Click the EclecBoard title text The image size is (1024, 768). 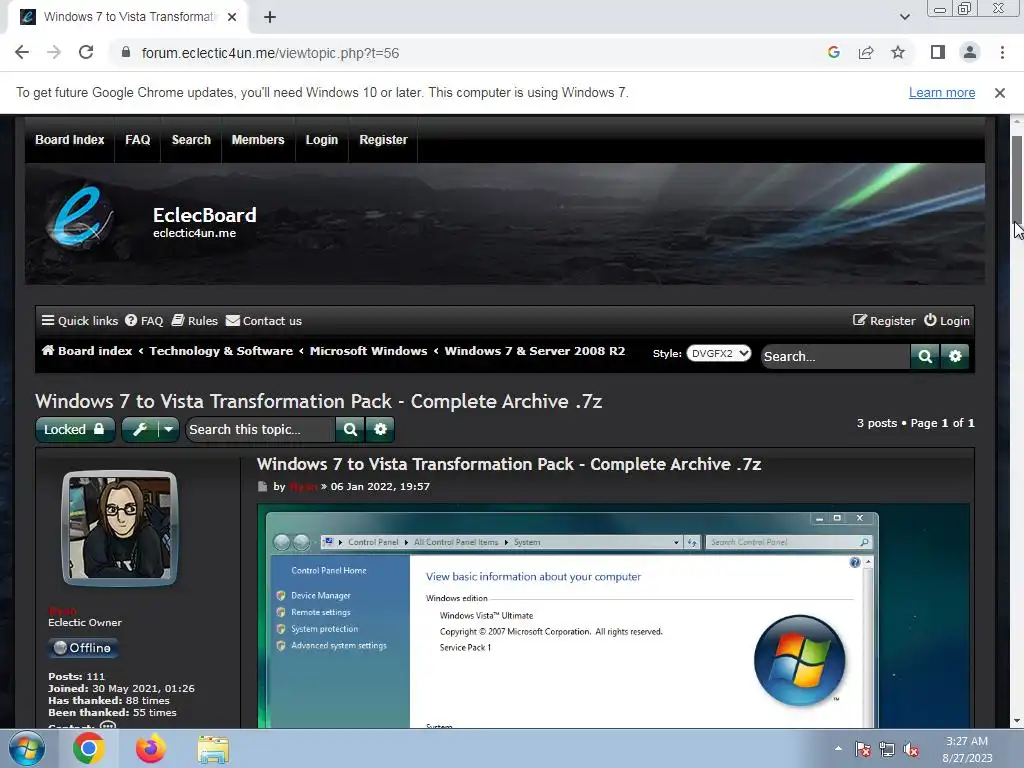tap(204, 215)
